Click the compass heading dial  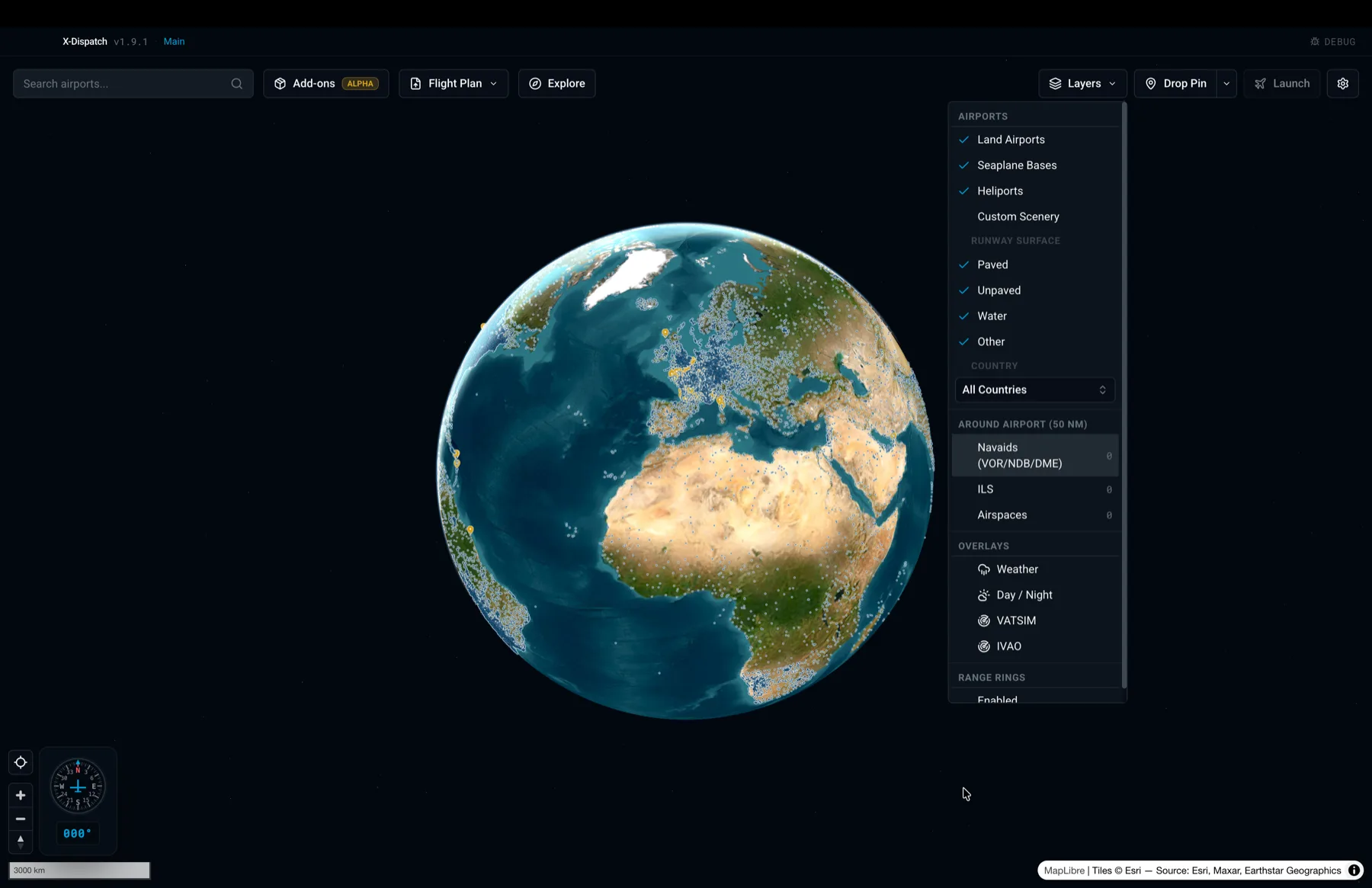[x=78, y=786]
